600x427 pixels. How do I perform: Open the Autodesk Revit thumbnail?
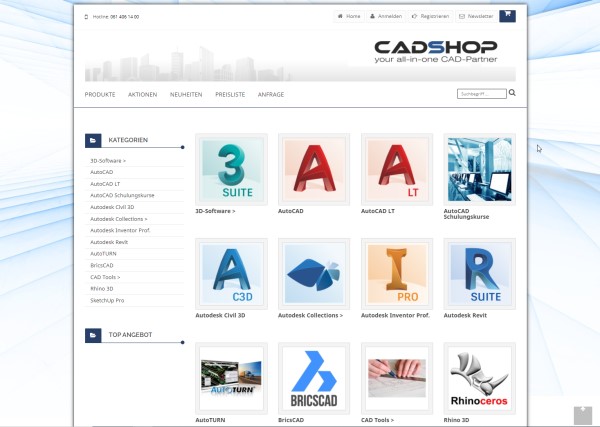pos(479,274)
